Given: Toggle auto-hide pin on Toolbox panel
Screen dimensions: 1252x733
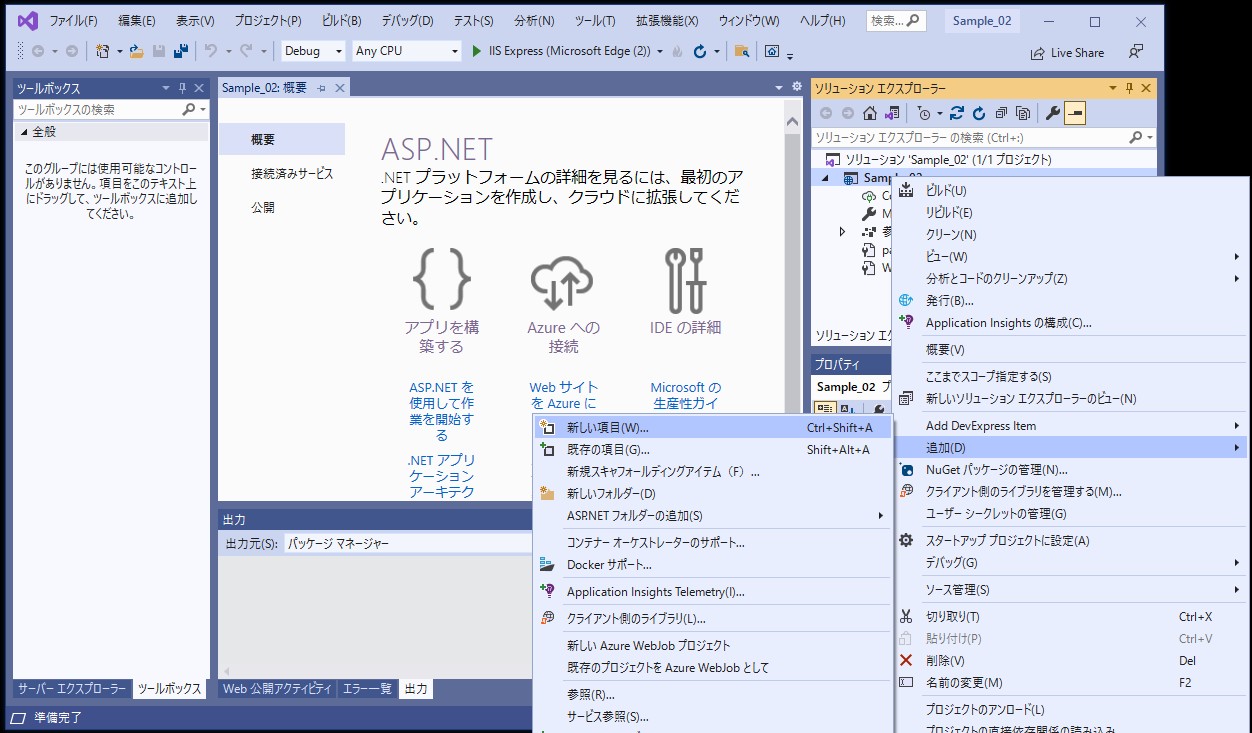Looking at the screenshot, I should click(182, 88).
